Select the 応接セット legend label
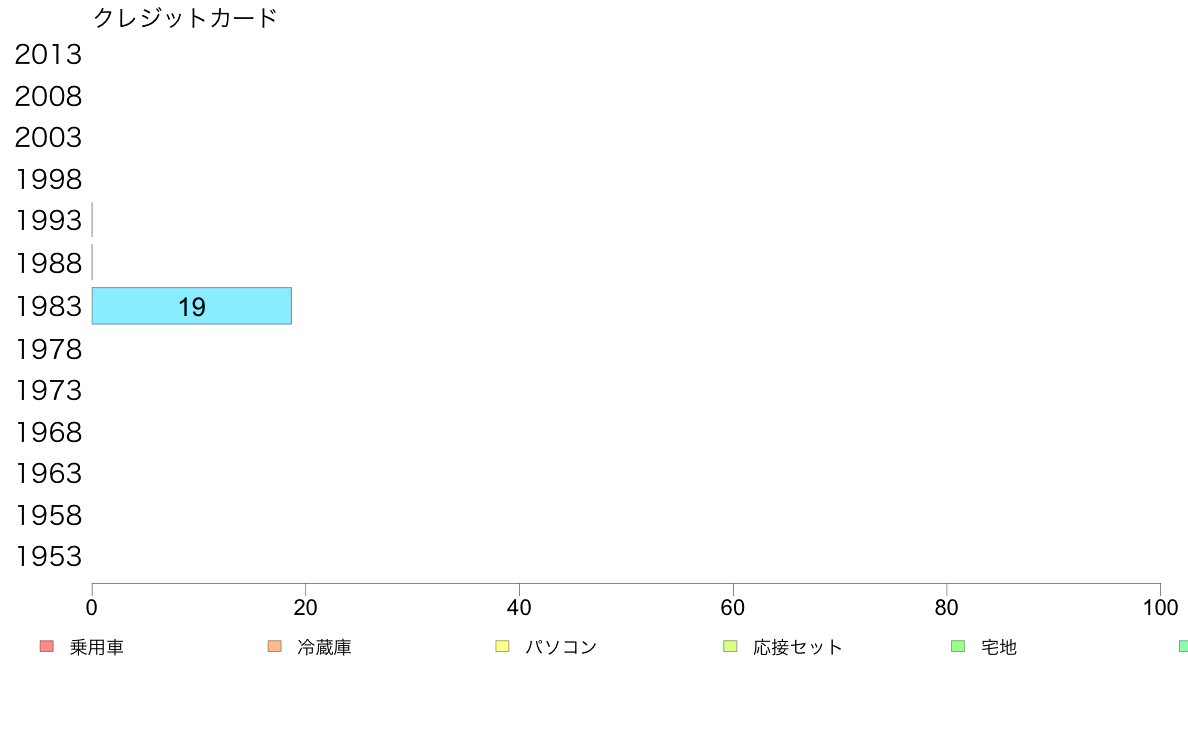1188x736 pixels. pos(797,647)
